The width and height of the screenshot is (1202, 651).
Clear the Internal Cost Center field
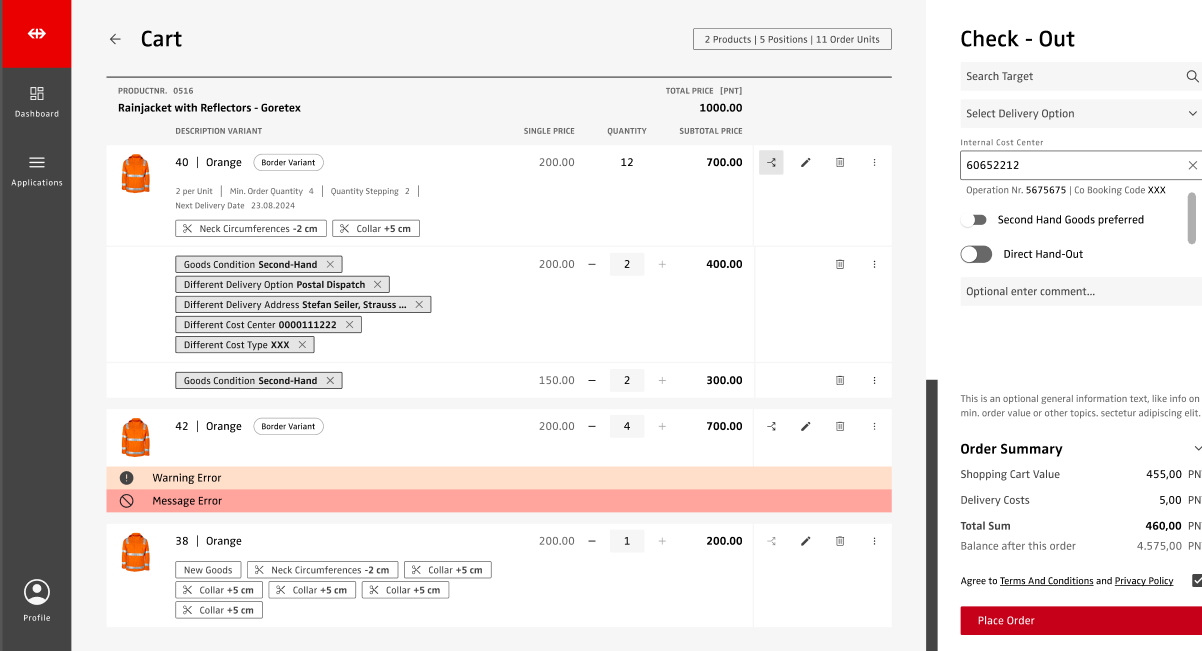pos(1192,165)
